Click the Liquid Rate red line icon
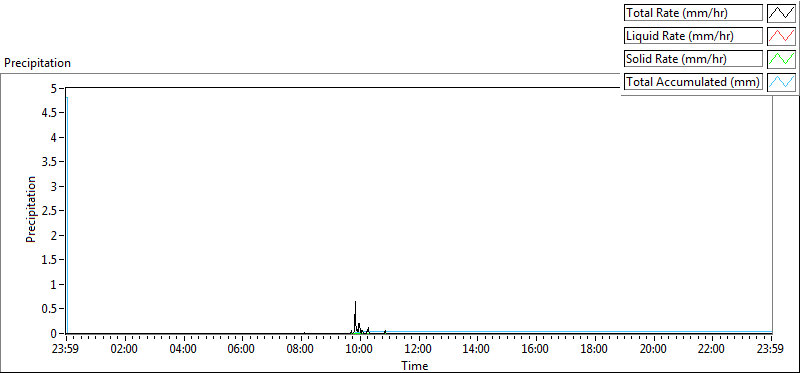This screenshot has width=800, height=373. 781,36
